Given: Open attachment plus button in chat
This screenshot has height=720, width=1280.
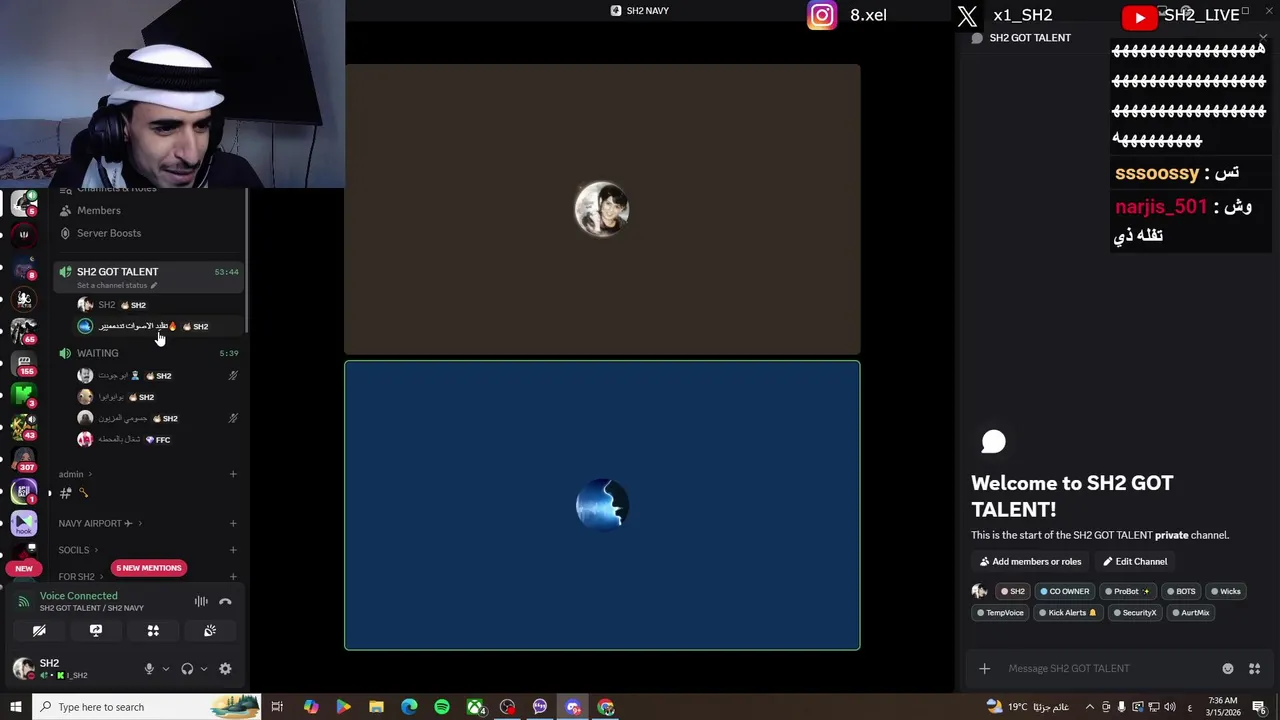Looking at the screenshot, I should point(984,669).
